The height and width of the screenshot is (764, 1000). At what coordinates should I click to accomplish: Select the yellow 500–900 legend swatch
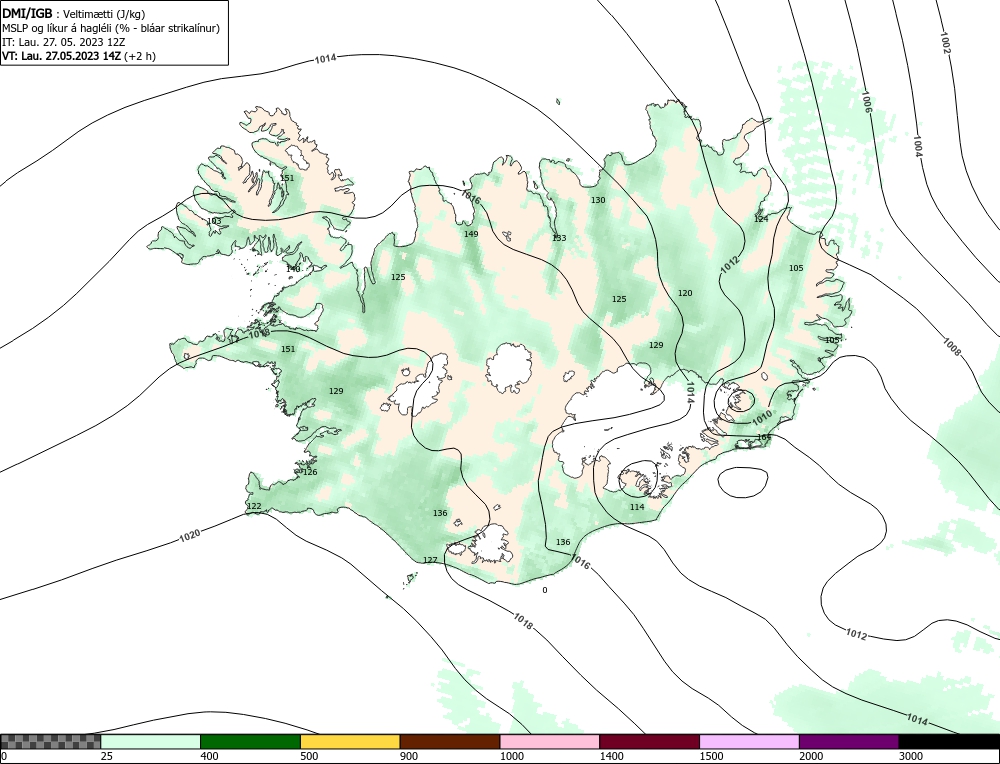point(350,741)
